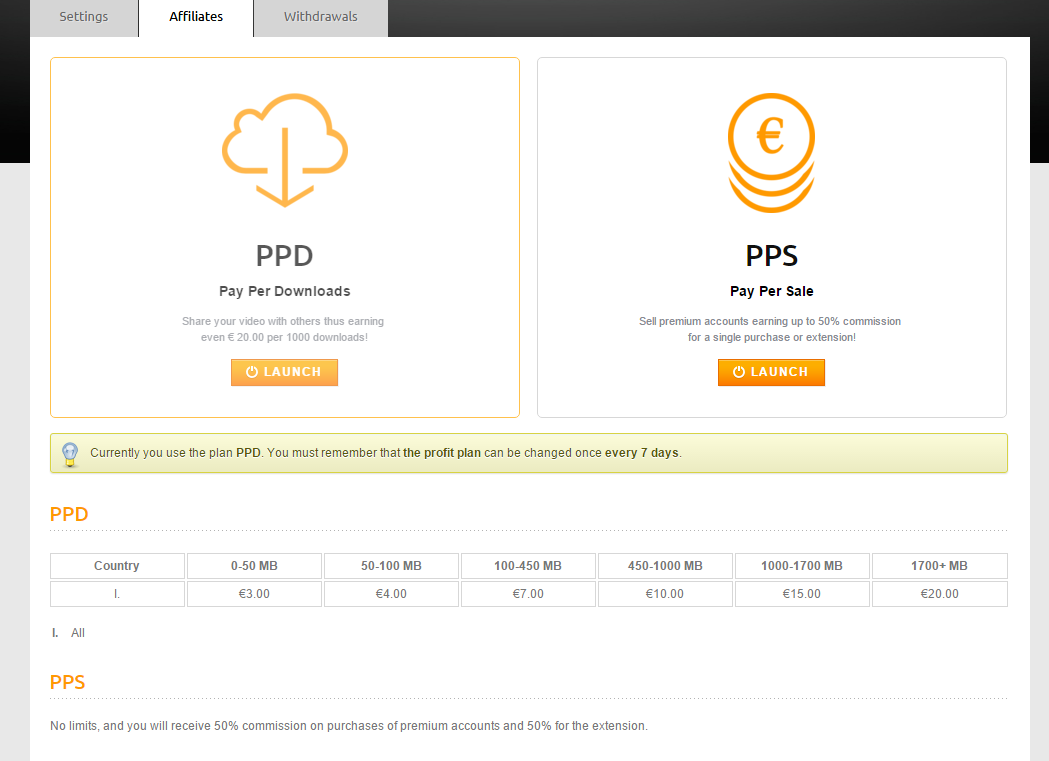Switch to the Withdrawals tab
This screenshot has width=1049, height=761.
pyautogui.click(x=320, y=18)
